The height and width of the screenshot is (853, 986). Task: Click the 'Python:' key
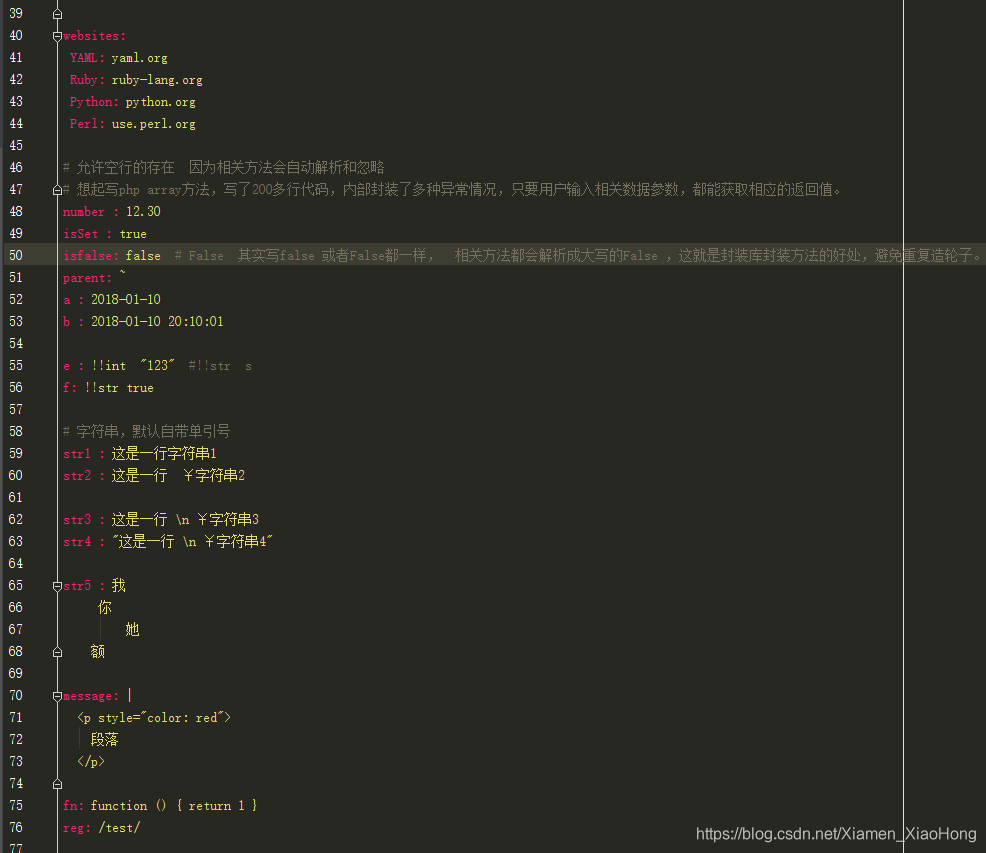(x=94, y=102)
